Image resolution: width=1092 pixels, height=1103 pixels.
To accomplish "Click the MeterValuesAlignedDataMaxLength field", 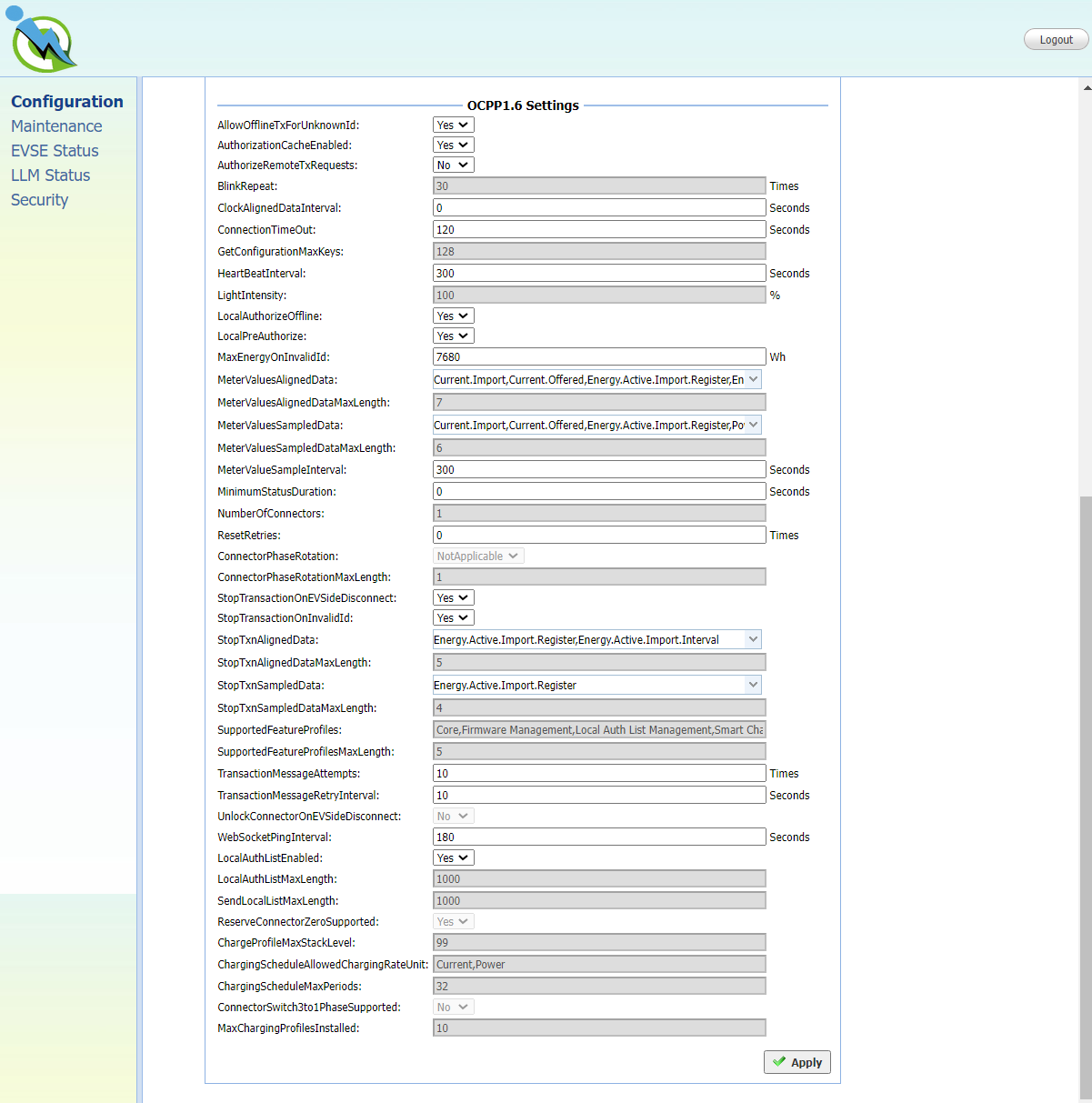I will click(x=599, y=403).
